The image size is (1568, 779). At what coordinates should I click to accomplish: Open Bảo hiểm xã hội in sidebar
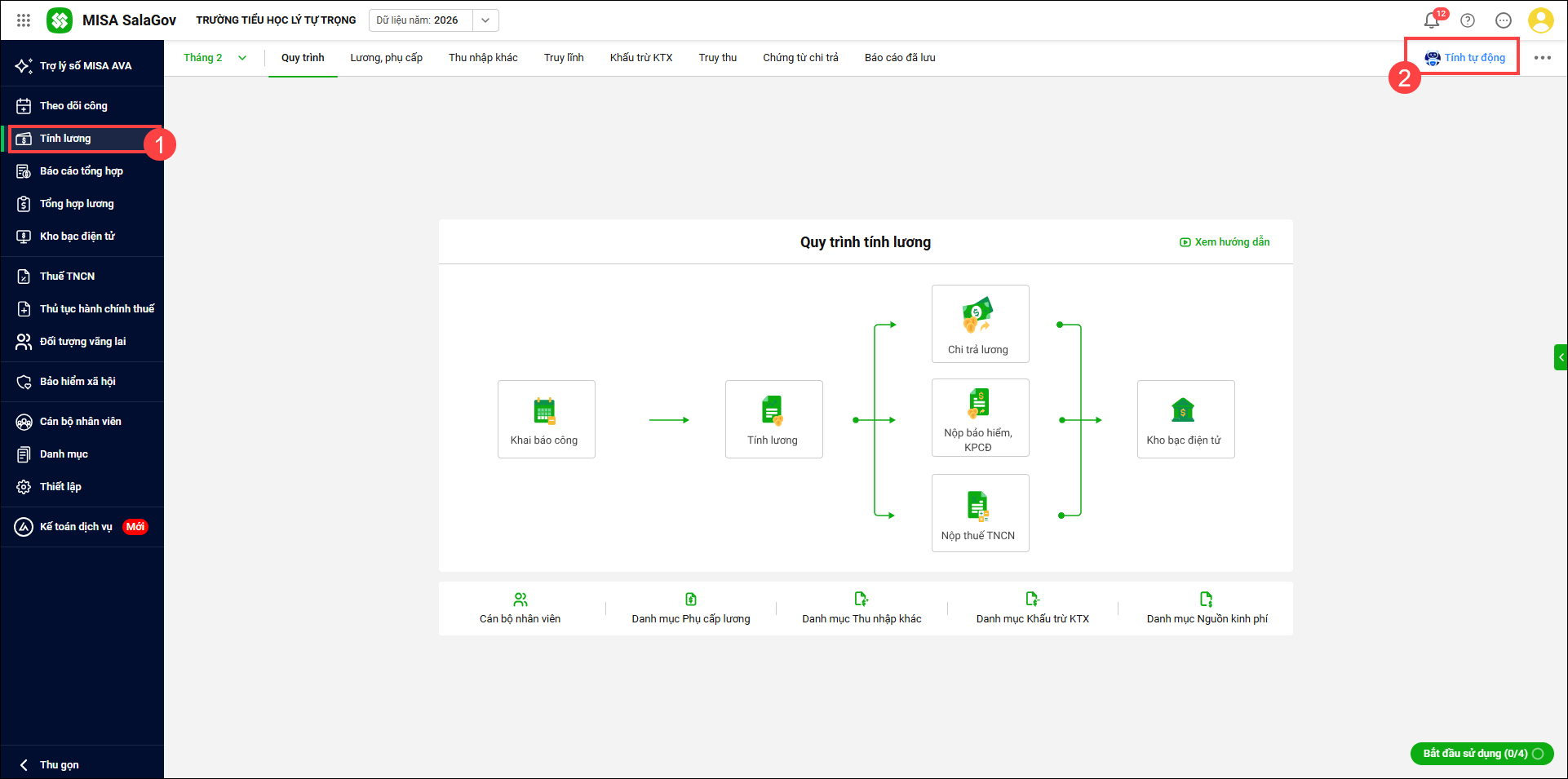click(78, 382)
